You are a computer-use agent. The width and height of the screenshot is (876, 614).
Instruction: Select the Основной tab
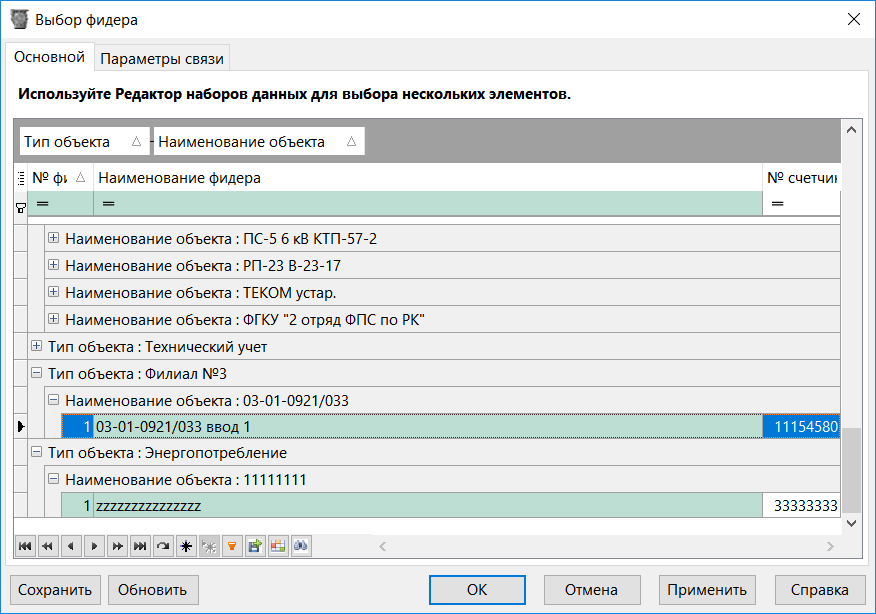point(48,57)
